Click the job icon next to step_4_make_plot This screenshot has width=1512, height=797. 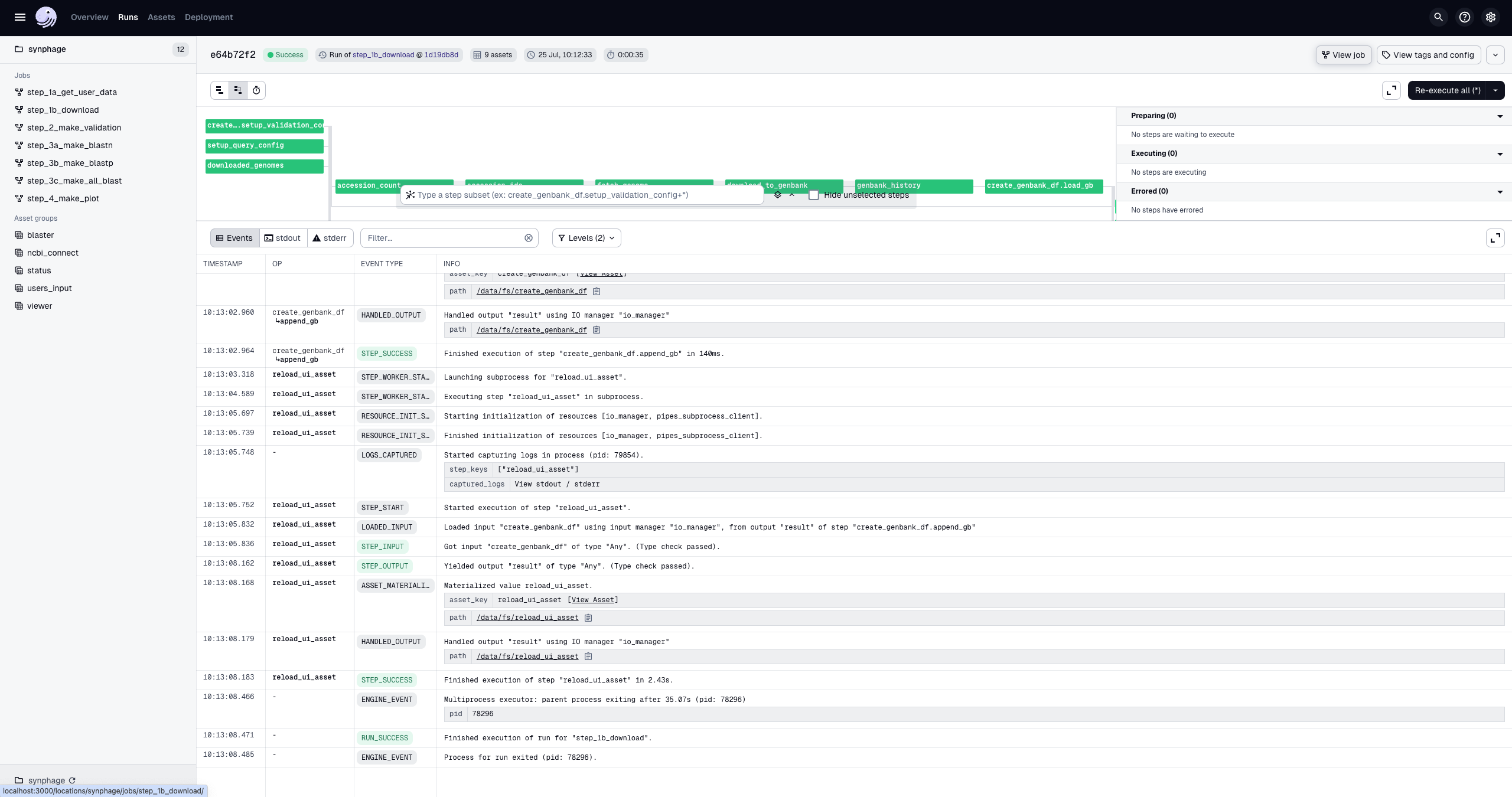click(x=19, y=198)
